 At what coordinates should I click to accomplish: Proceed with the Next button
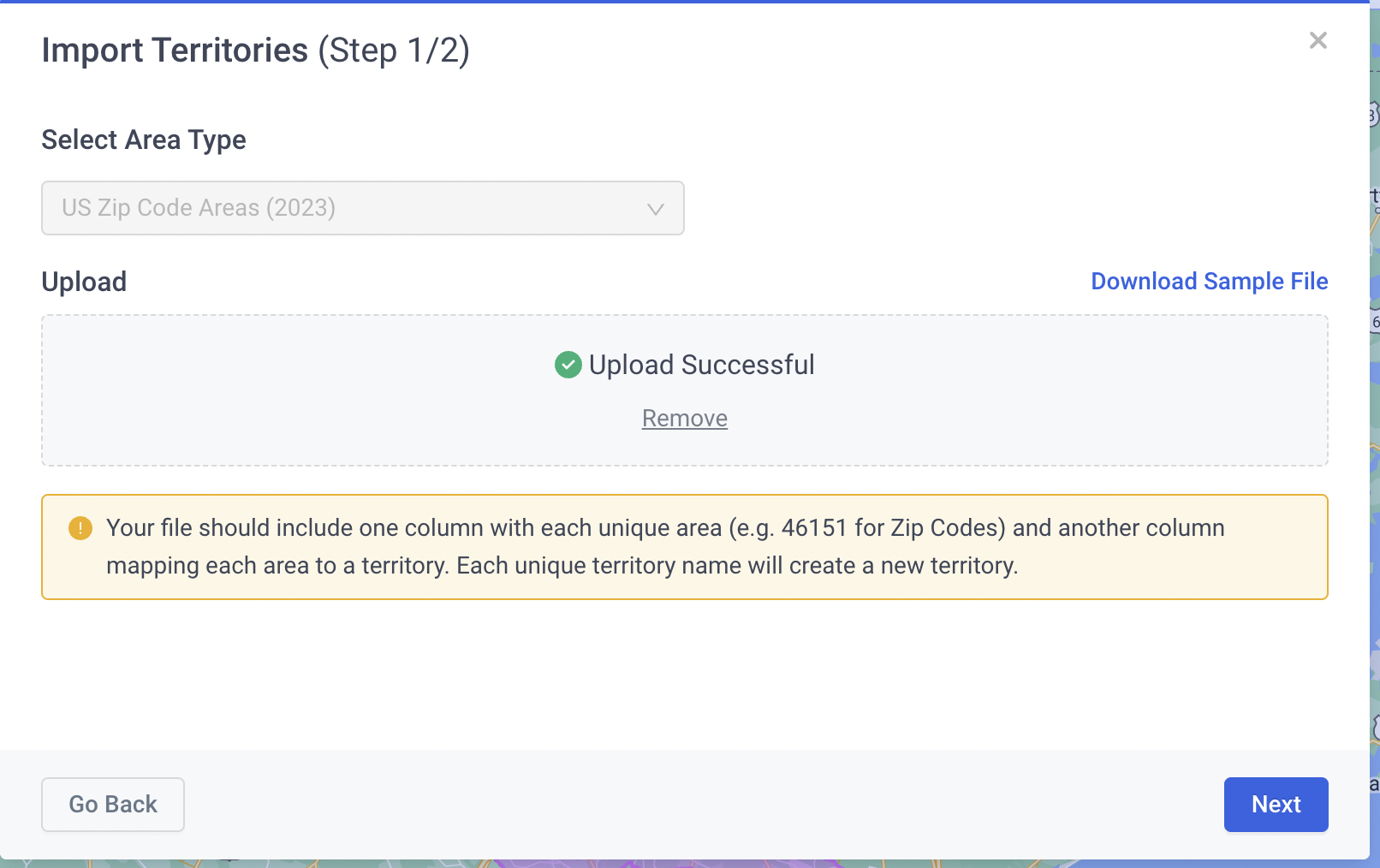pos(1276,805)
